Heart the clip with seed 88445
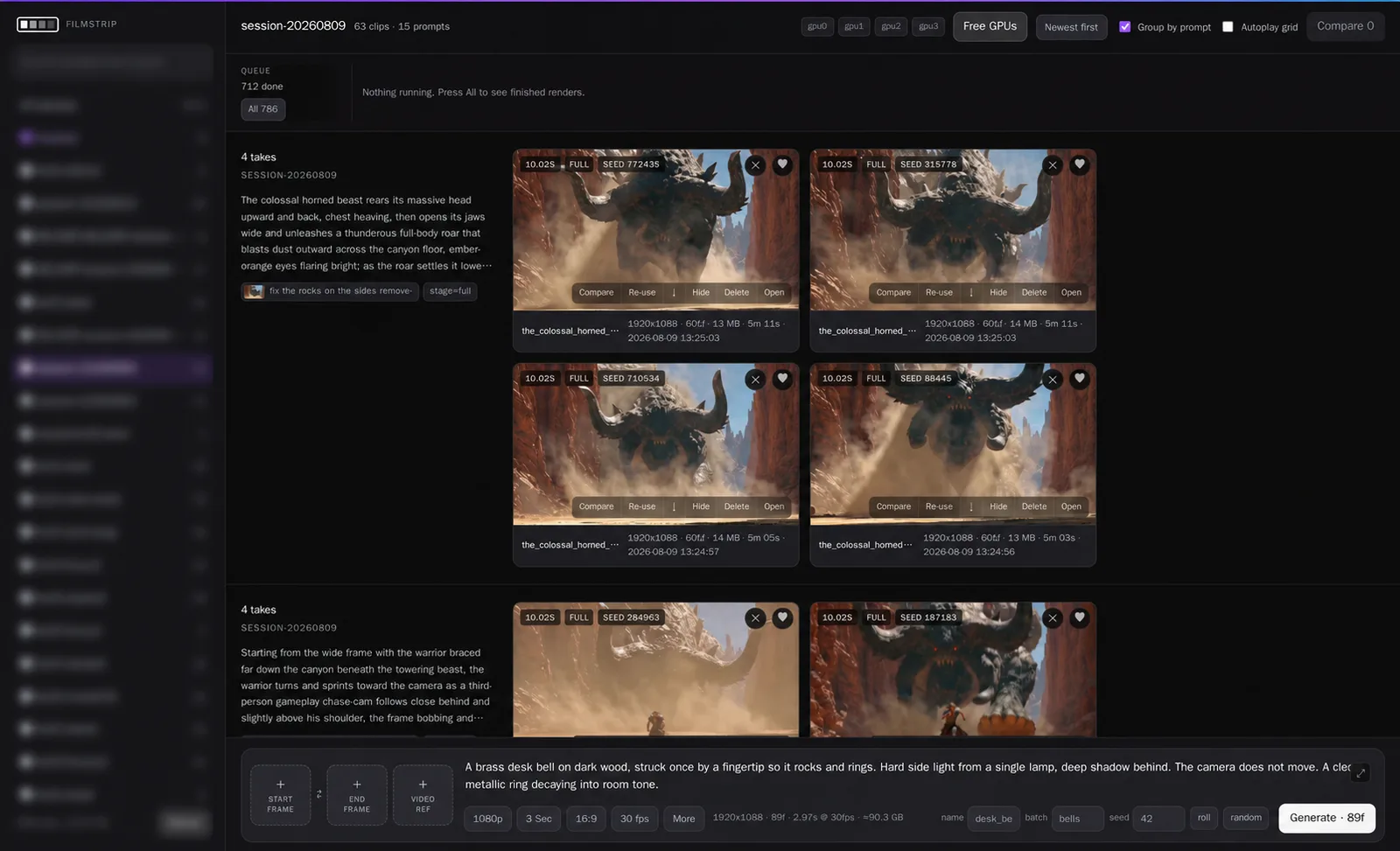 pos(1080,379)
